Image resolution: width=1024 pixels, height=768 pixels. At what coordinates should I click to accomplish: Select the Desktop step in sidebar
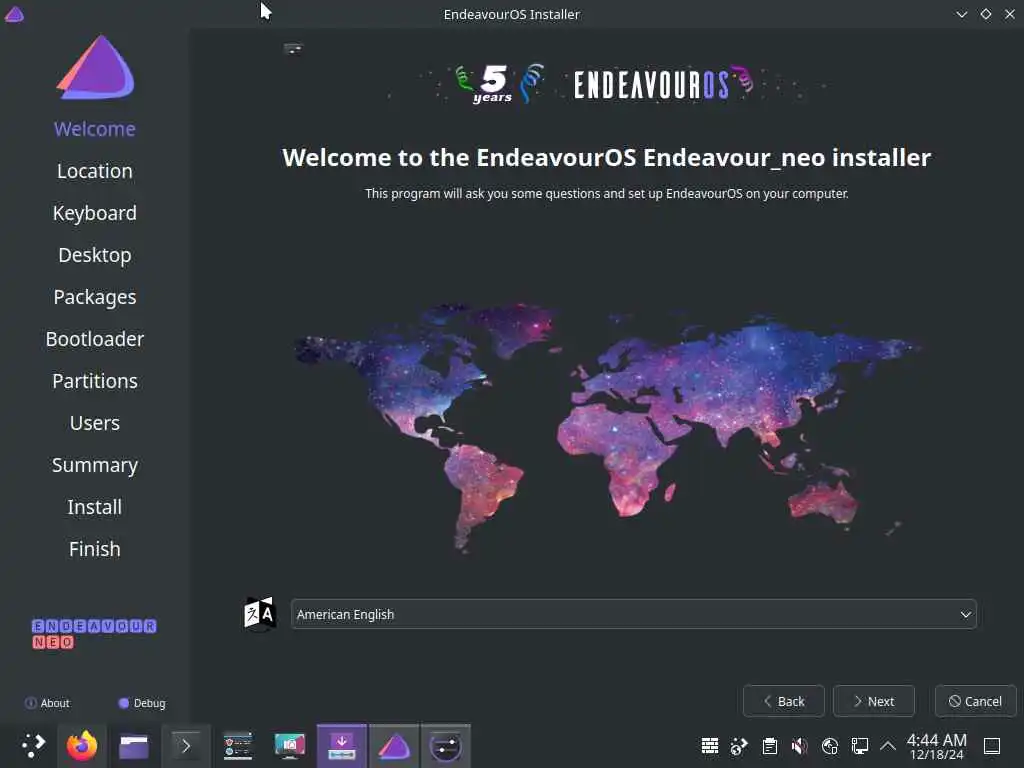(95, 255)
